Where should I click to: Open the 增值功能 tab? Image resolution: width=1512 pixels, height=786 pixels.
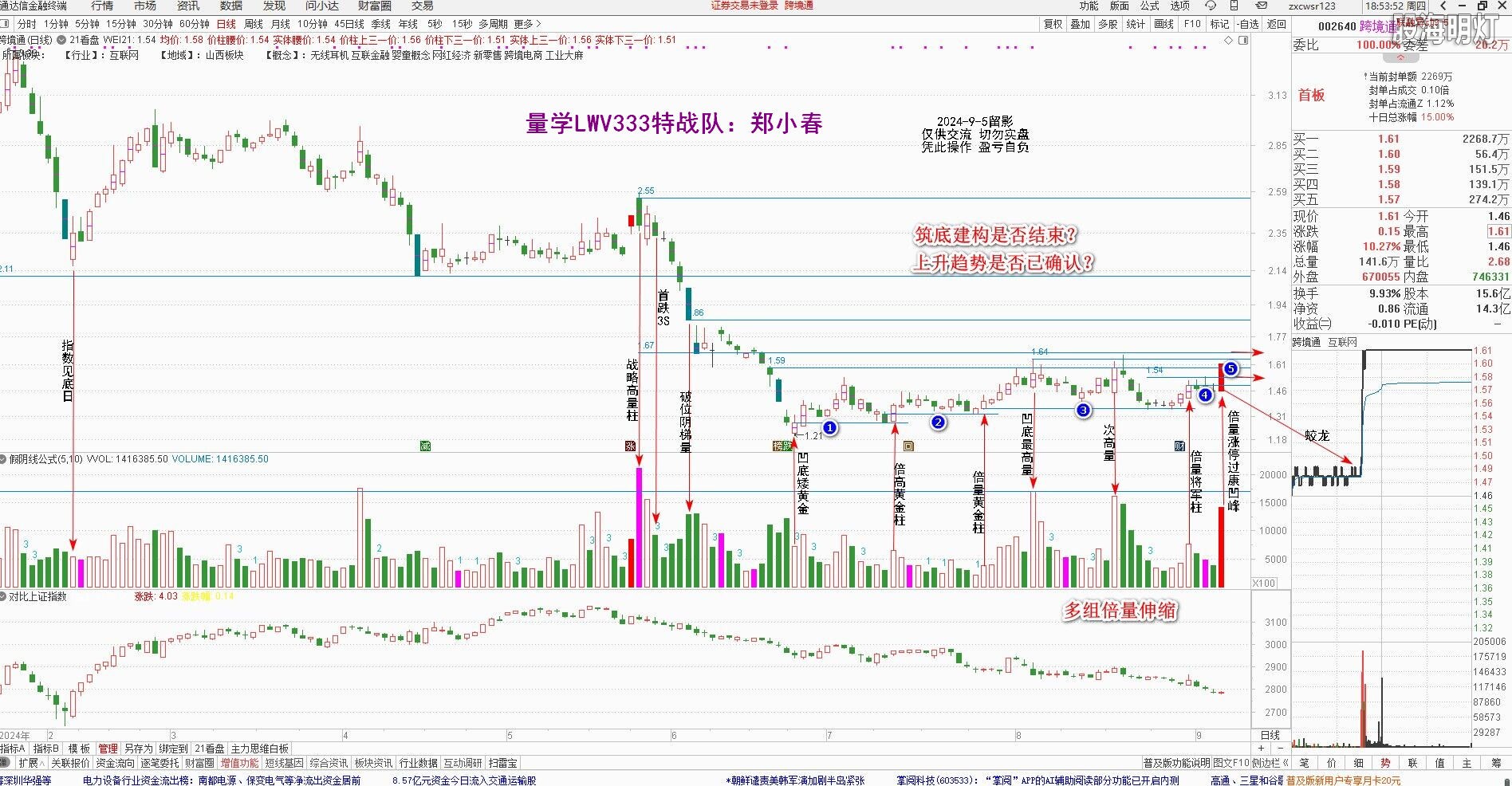pyautogui.click(x=240, y=763)
